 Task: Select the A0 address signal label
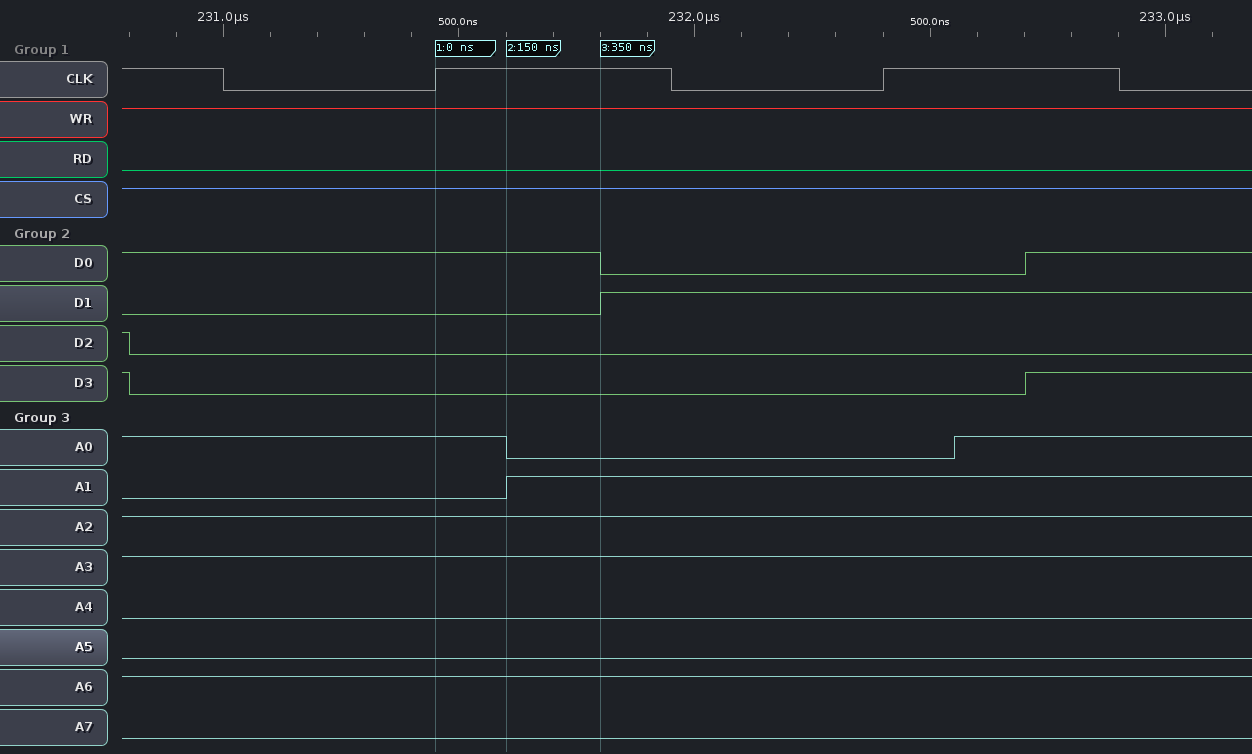coord(53,447)
